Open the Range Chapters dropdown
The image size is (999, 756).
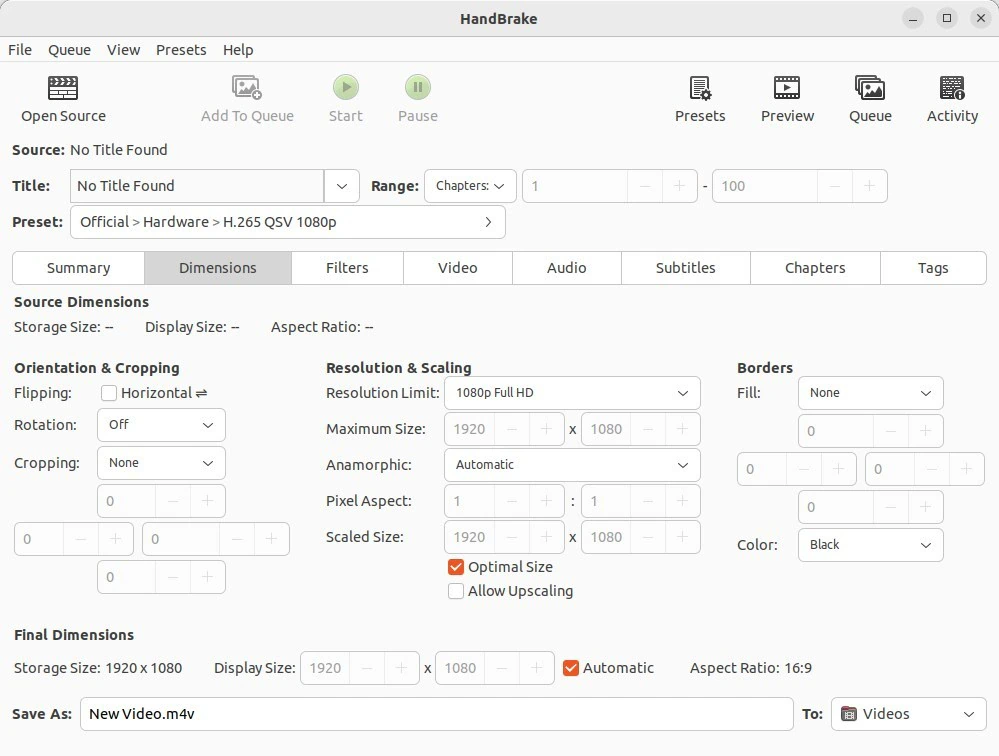click(x=470, y=186)
